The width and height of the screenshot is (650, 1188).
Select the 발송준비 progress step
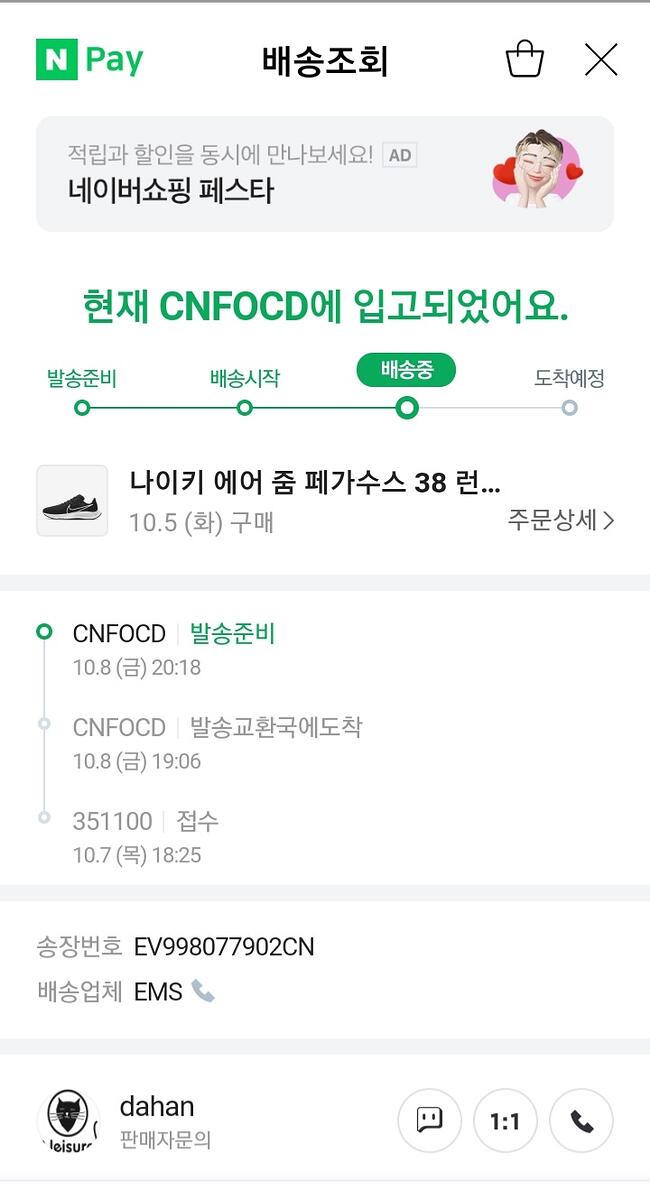click(82, 378)
